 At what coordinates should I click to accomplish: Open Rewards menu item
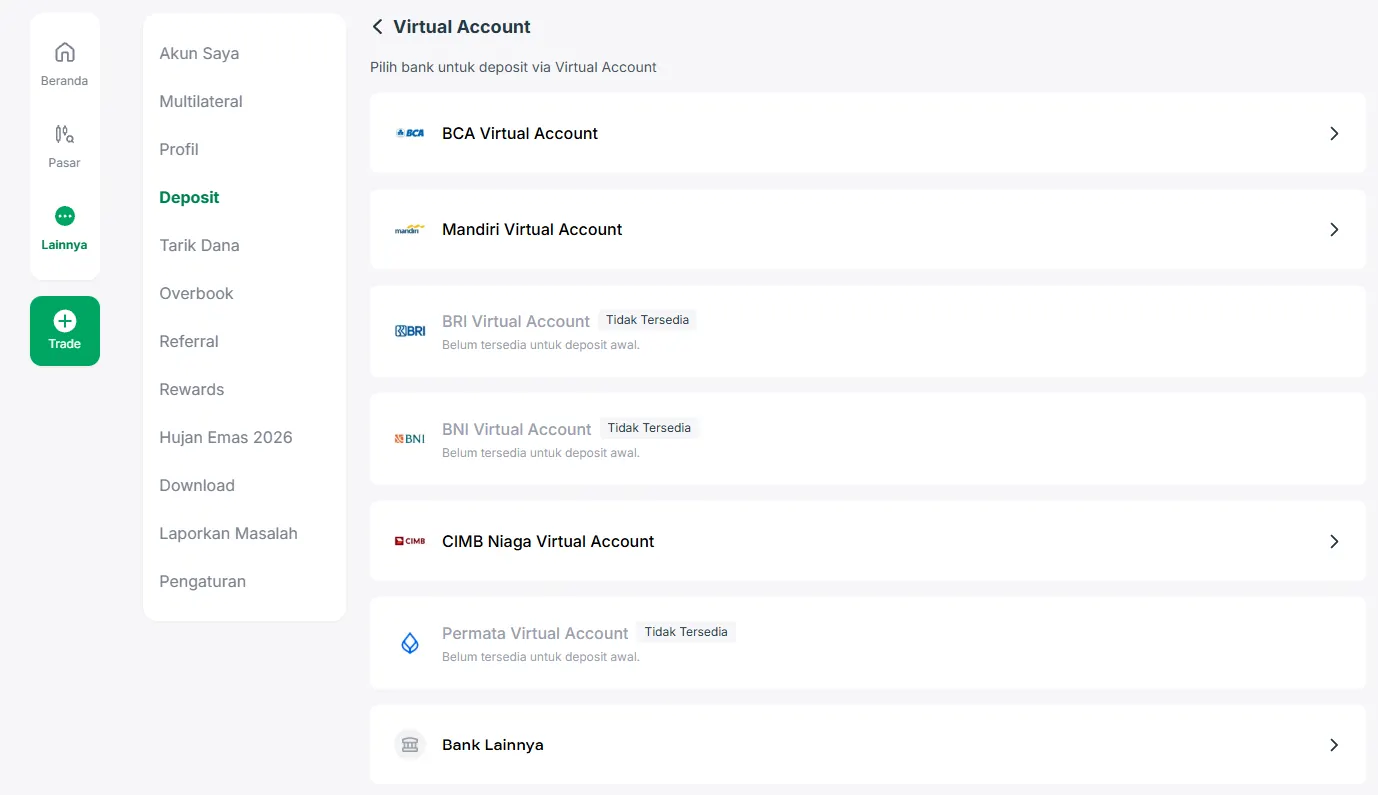192,389
